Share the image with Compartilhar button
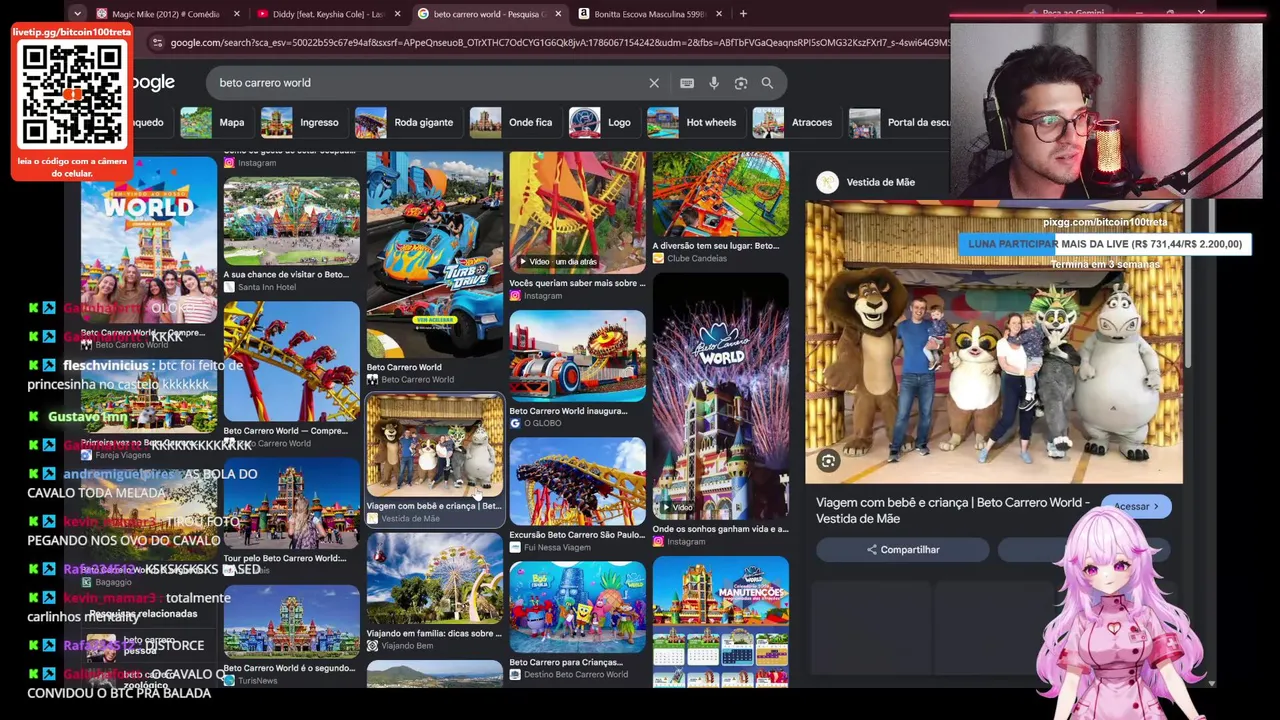Screen dimensions: 1280x720 coord(903,549)
